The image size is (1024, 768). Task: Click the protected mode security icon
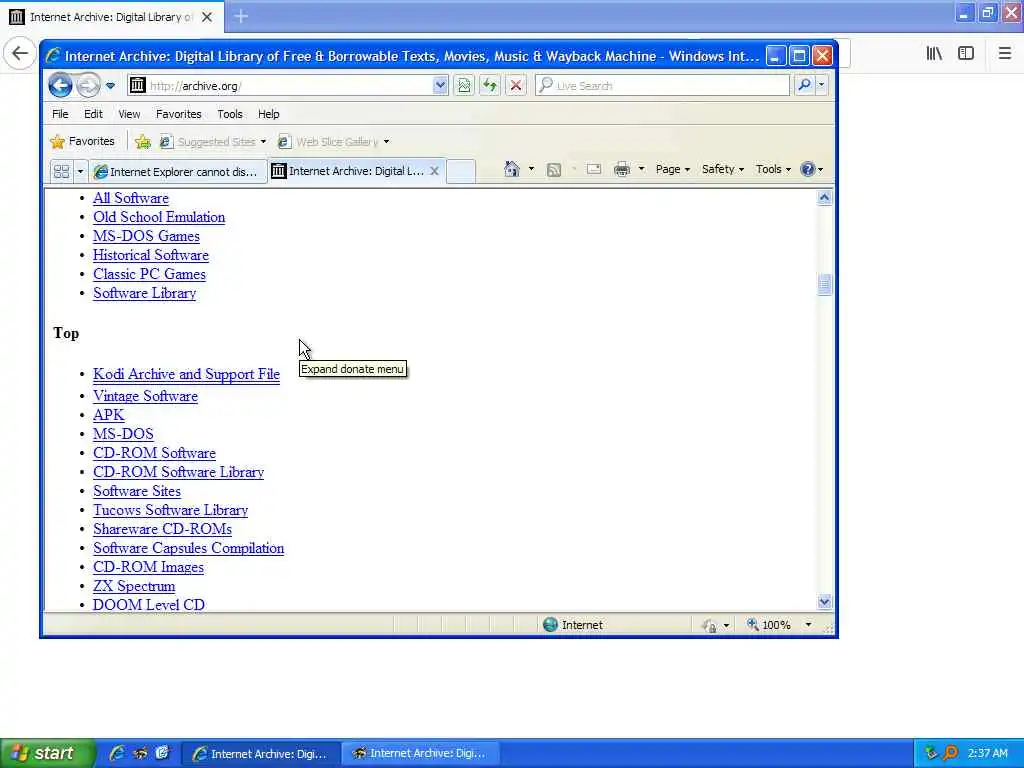(709, 626)
